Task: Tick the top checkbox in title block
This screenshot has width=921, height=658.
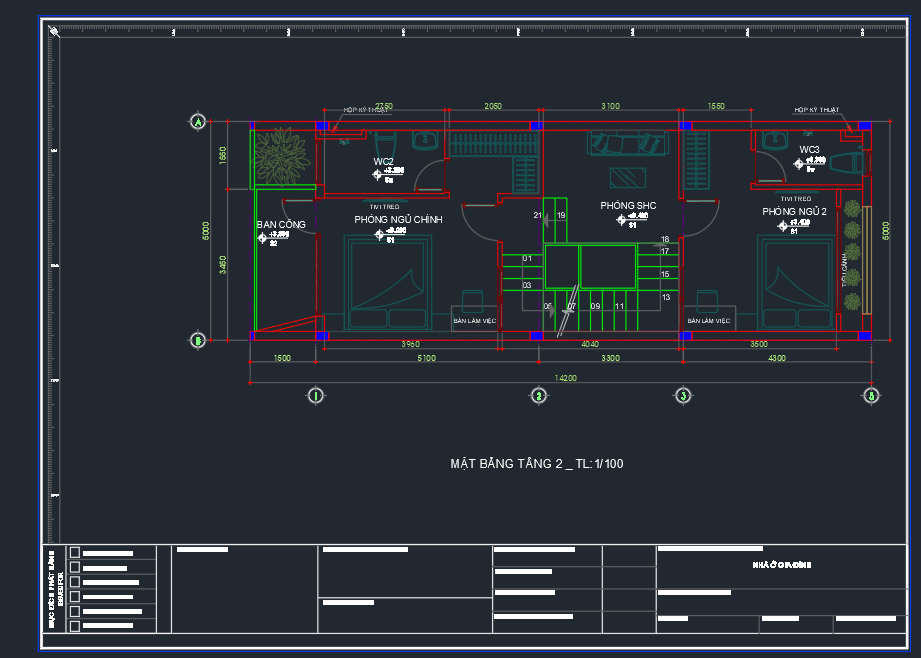Action: coord(74,552)
